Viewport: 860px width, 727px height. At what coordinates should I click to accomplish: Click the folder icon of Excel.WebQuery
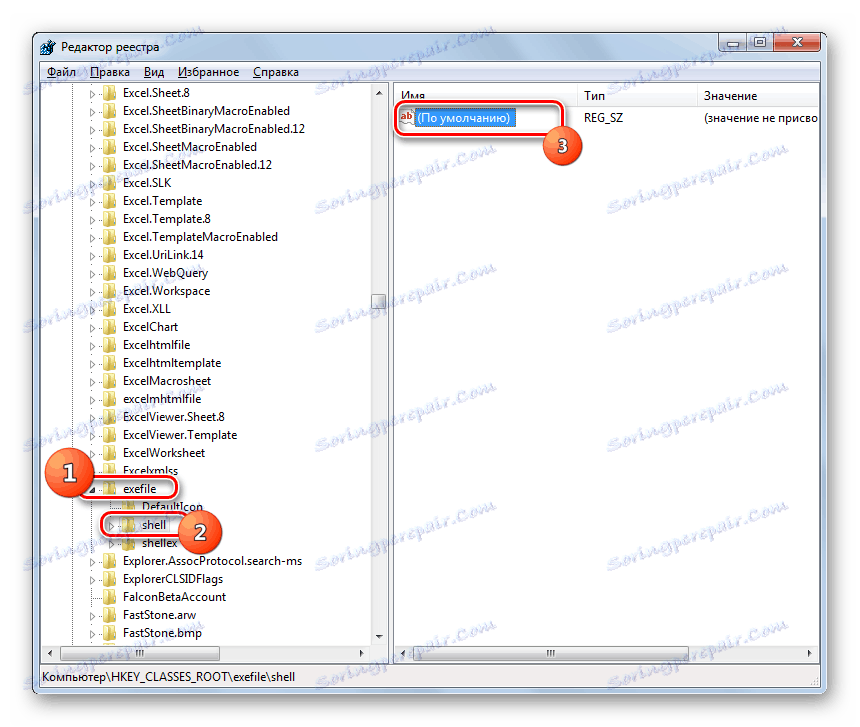coord(110,273)
